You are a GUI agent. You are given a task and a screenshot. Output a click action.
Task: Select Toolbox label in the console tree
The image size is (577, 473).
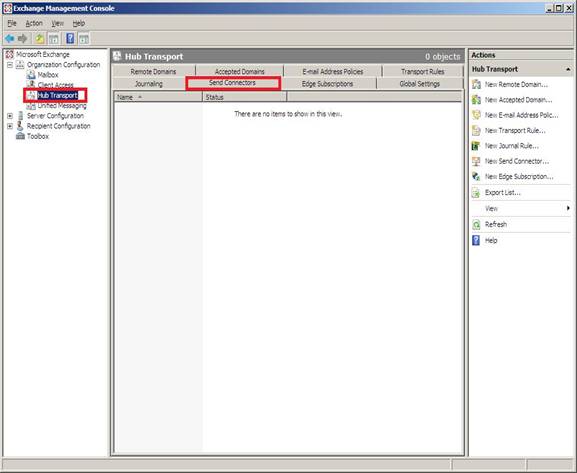tap(38, 136)
